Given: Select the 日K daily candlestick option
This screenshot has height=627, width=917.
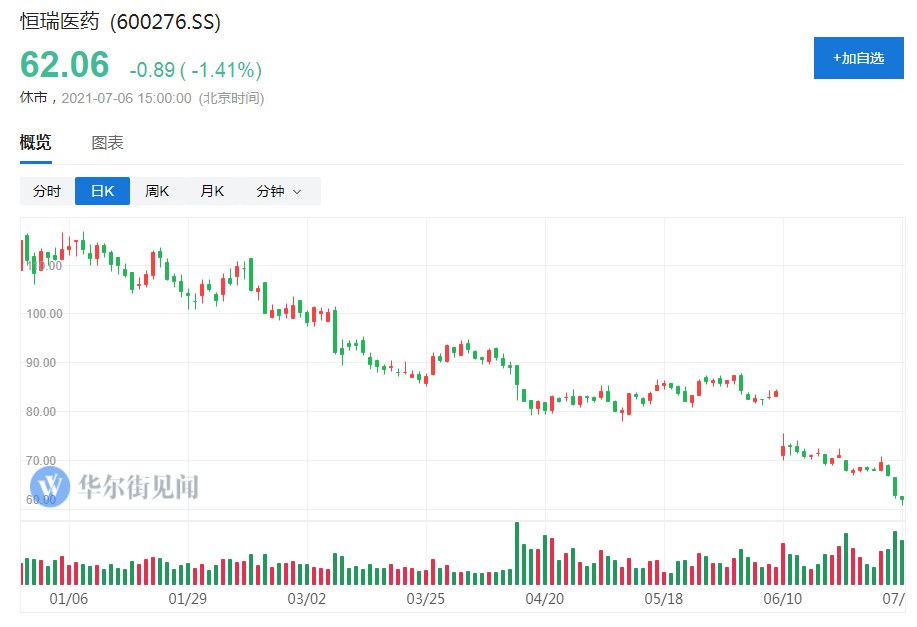Looking at the screenshot, I should [x=102, y=191].
